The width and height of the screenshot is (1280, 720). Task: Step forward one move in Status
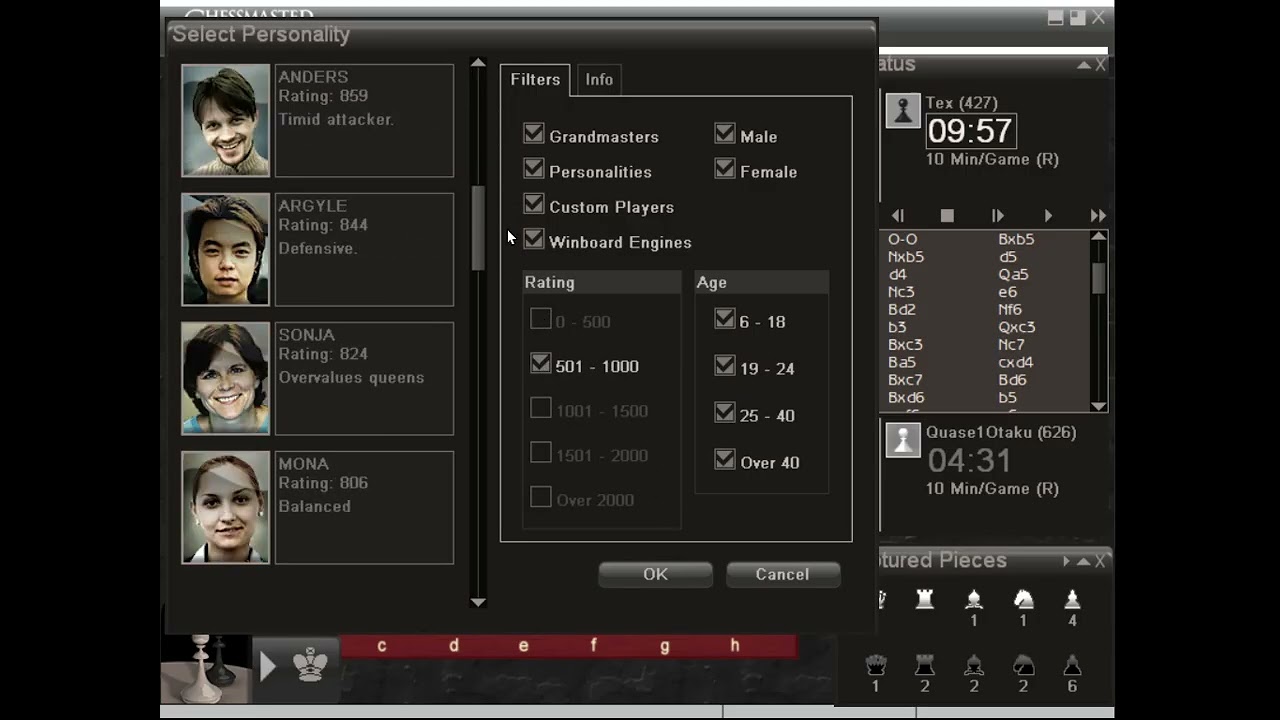pos(997,216)
